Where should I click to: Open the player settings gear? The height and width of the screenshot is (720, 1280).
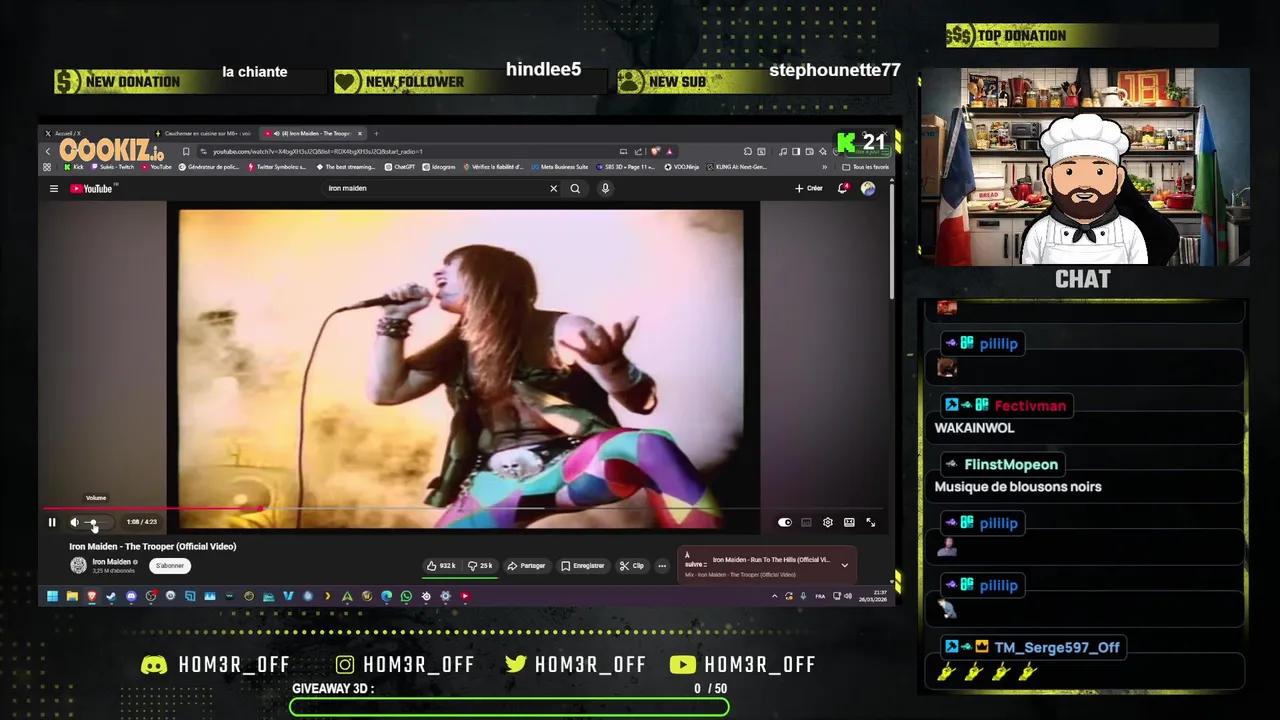[828, 522]
